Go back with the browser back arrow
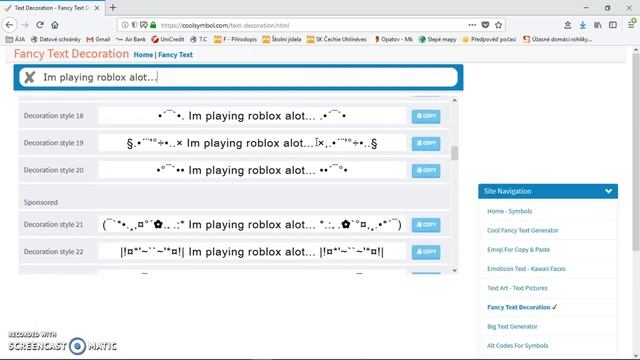The width and height of the screenshot is (640, 360). pyautogui.click(x=9, y=25)
